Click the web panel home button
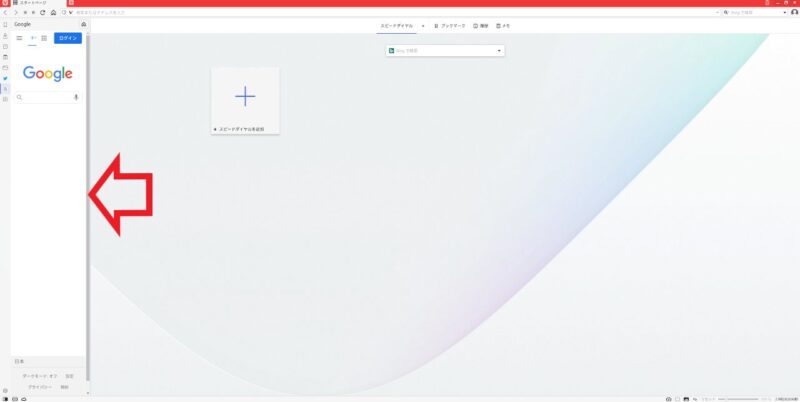The image size is (800, 402). (84, 24)
